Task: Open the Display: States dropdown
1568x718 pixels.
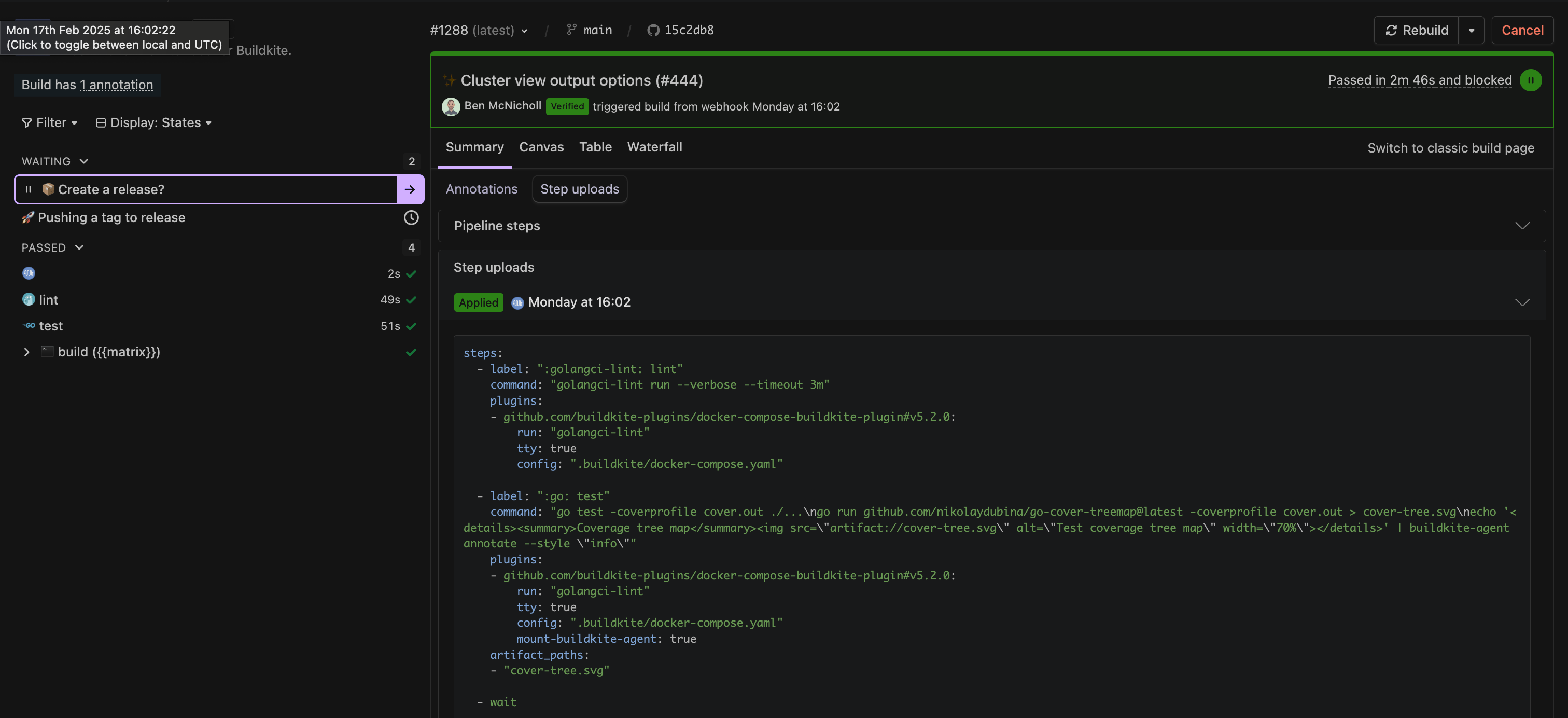Action: 155,123
